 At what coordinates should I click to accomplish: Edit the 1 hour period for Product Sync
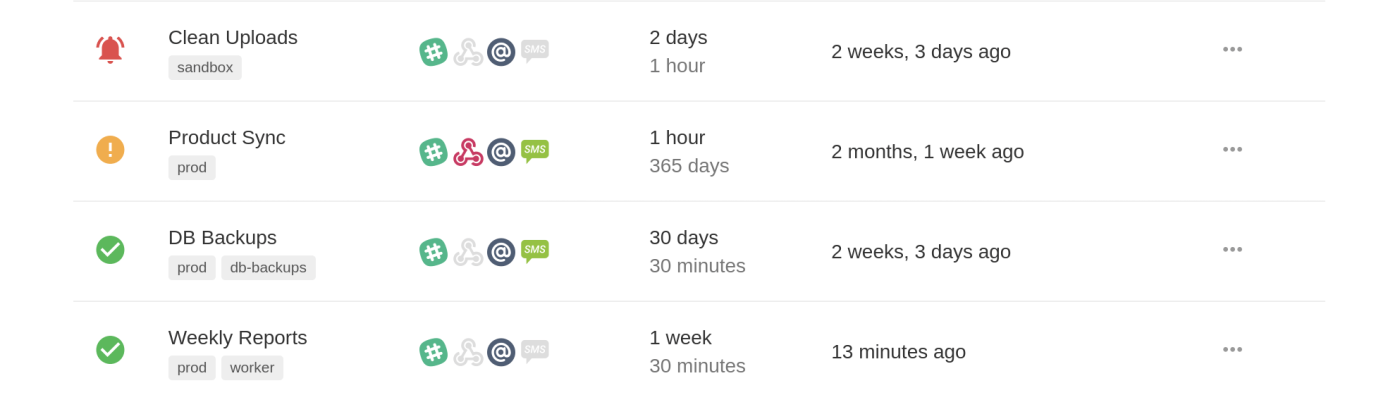[677, 138]
